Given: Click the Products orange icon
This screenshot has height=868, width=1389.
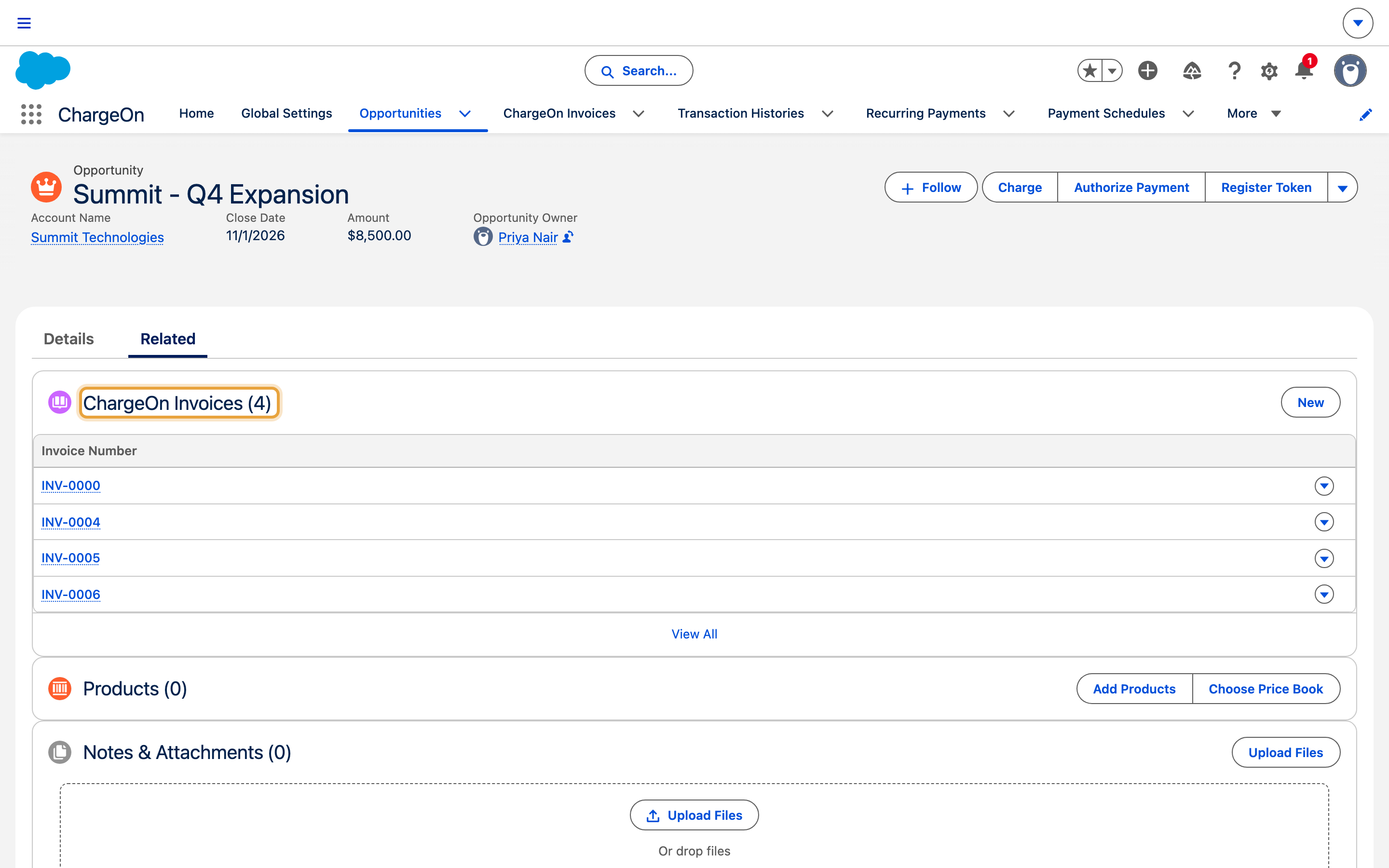Looking at the screenshot, I should 60,688.
